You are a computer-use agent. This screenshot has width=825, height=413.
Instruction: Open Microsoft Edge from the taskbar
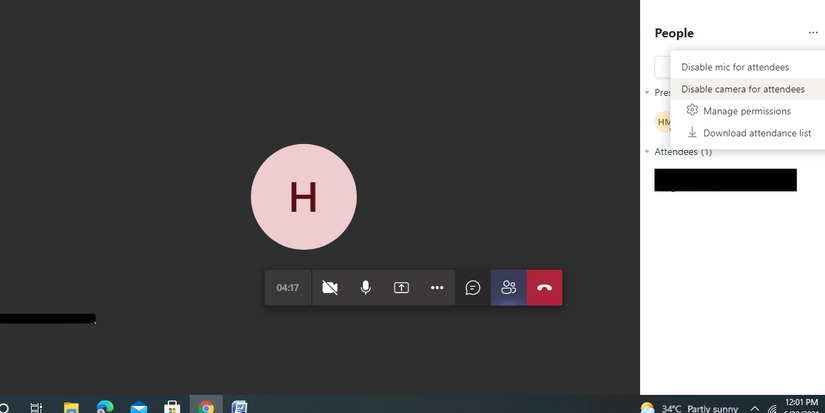pyautogui.click(x=105, y=407)
